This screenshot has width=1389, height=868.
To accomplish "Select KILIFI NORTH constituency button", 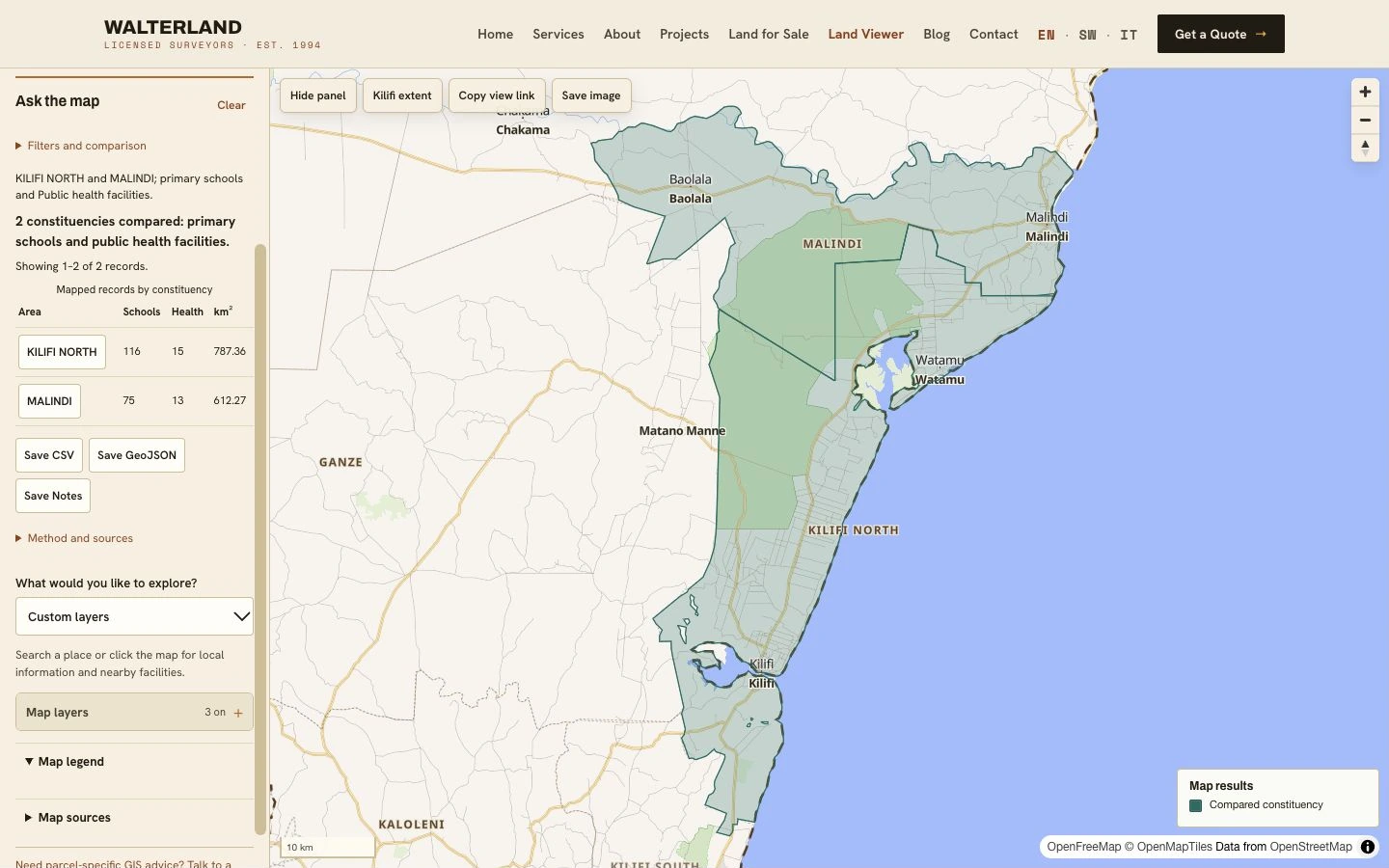I will [62, 352].
